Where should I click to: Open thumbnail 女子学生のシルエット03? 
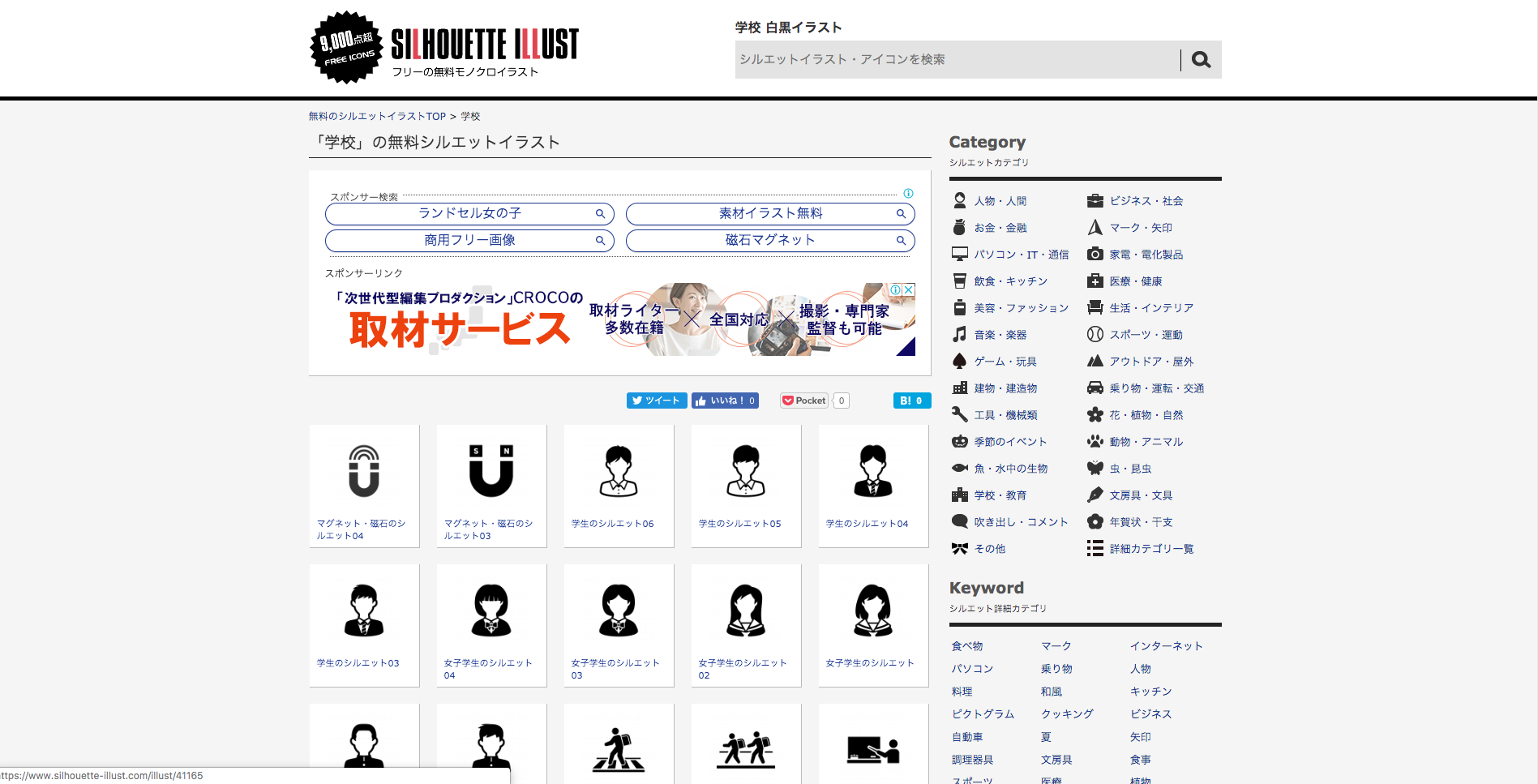pos(619,625)
